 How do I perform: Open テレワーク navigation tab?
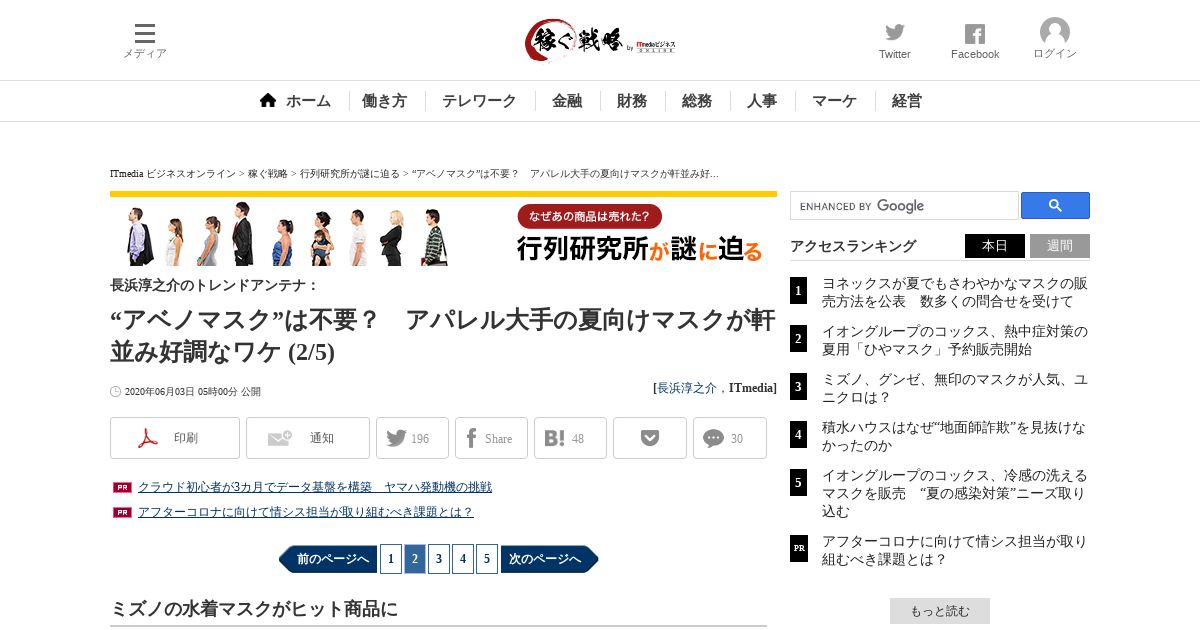(479, 101)
